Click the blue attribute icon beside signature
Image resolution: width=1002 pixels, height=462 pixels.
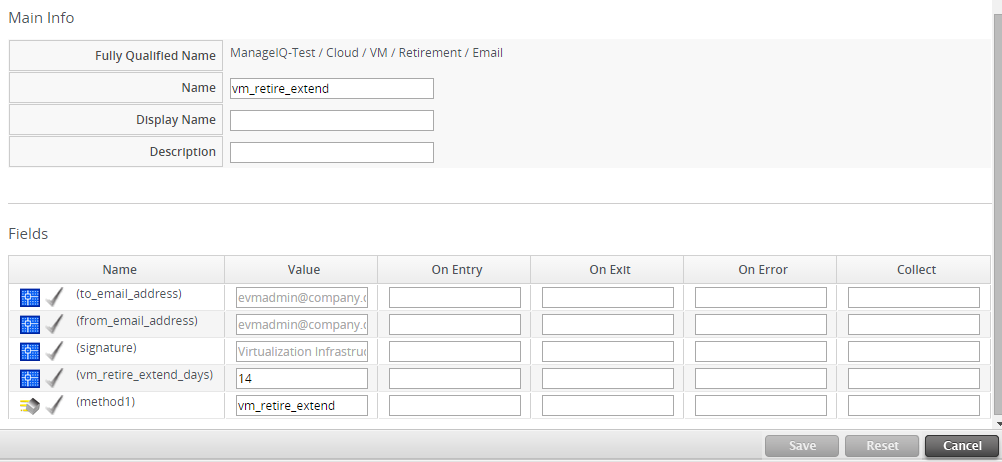30,352
